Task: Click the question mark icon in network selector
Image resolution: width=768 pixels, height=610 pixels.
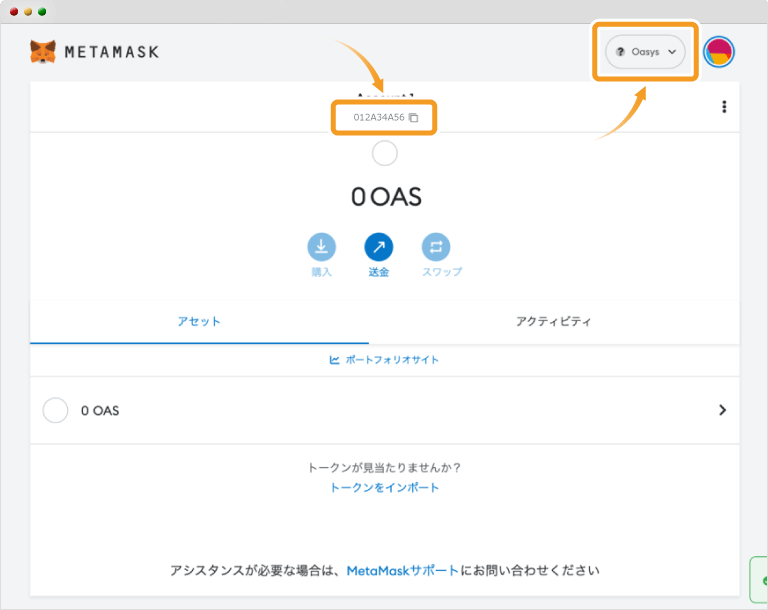Action: tap(621, 51)
